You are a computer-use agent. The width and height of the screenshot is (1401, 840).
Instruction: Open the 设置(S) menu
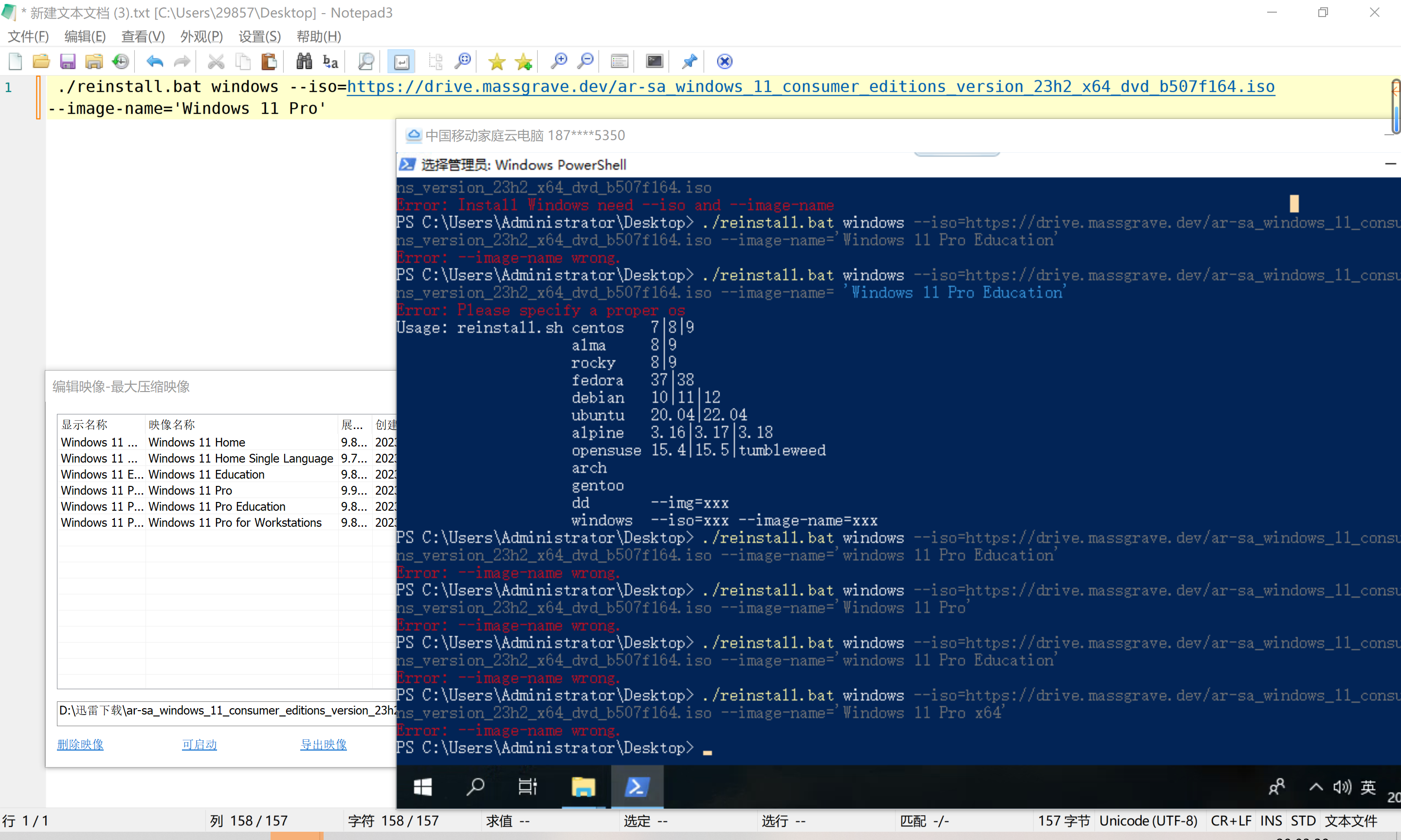[260, 36]
